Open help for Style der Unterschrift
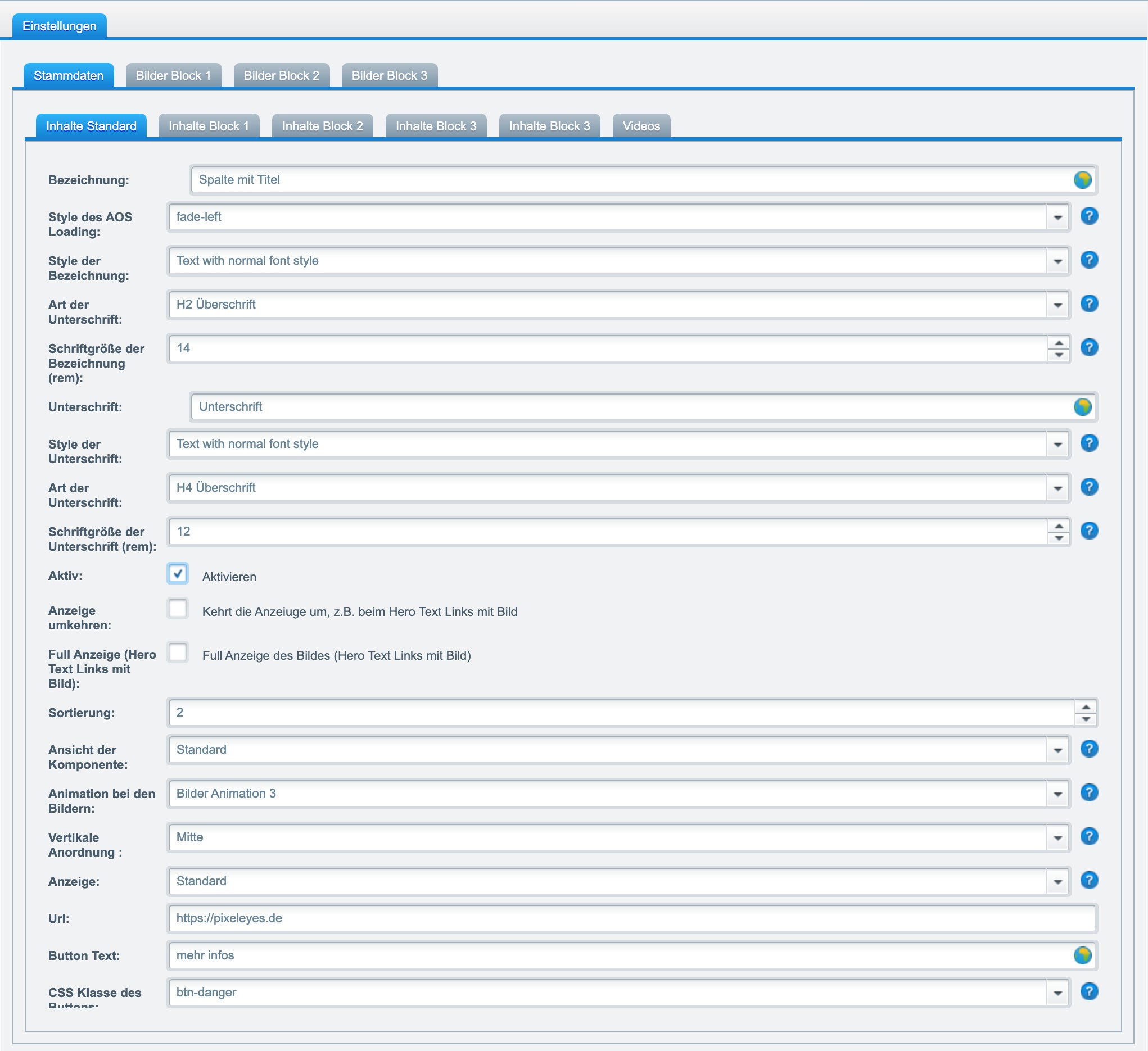1148x1051 pixels. point(1089,443)
